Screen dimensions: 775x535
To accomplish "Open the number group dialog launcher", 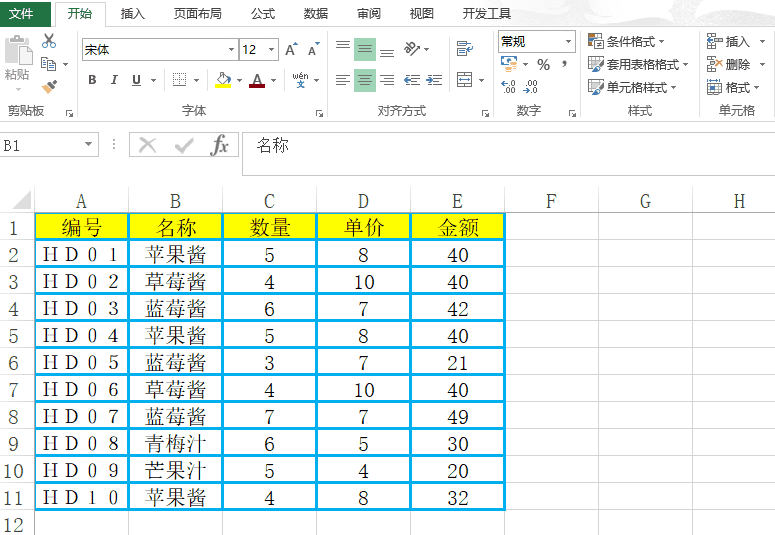I will point(572,114).
